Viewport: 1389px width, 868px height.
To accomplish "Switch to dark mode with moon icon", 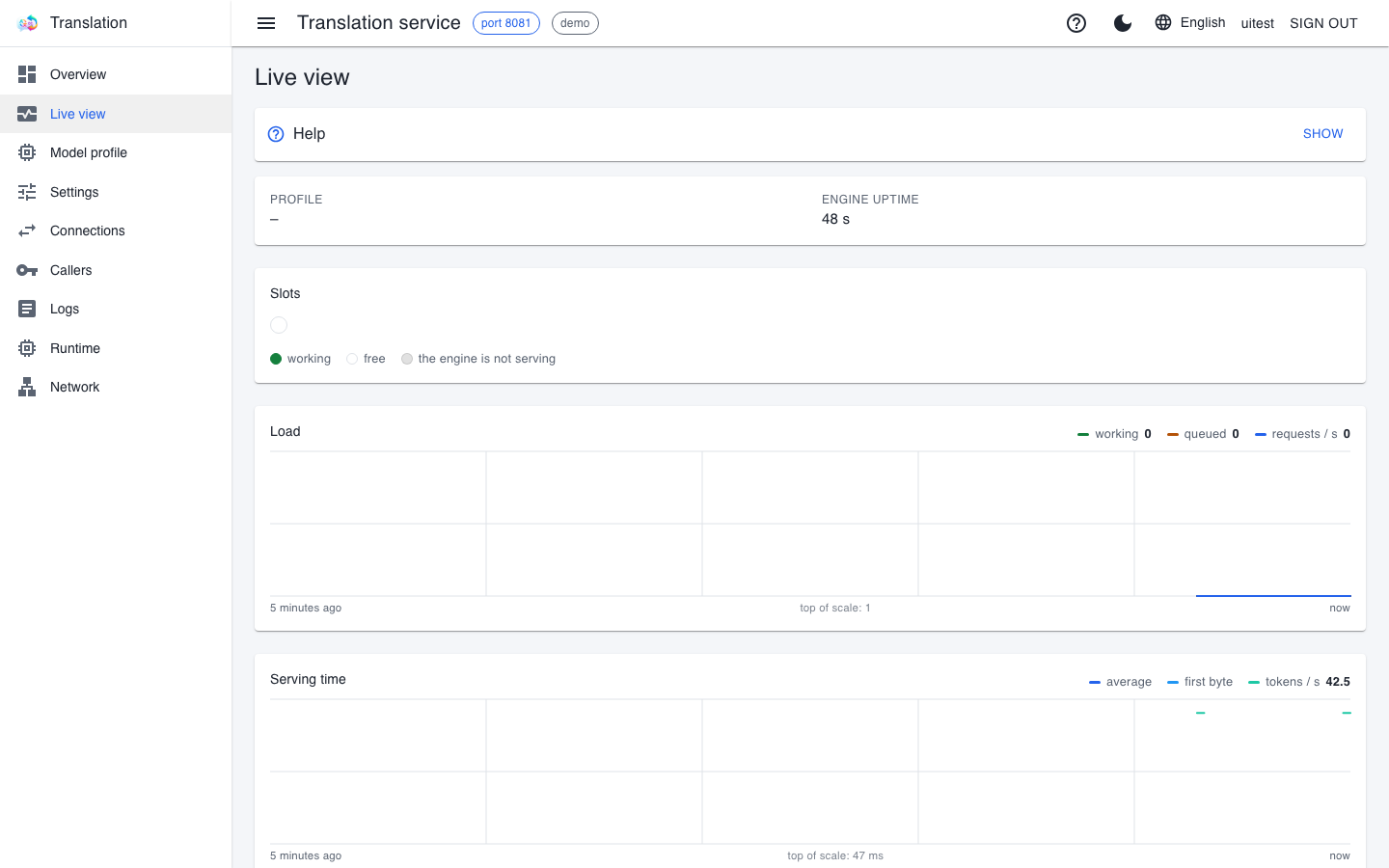I will point(1123,23).
